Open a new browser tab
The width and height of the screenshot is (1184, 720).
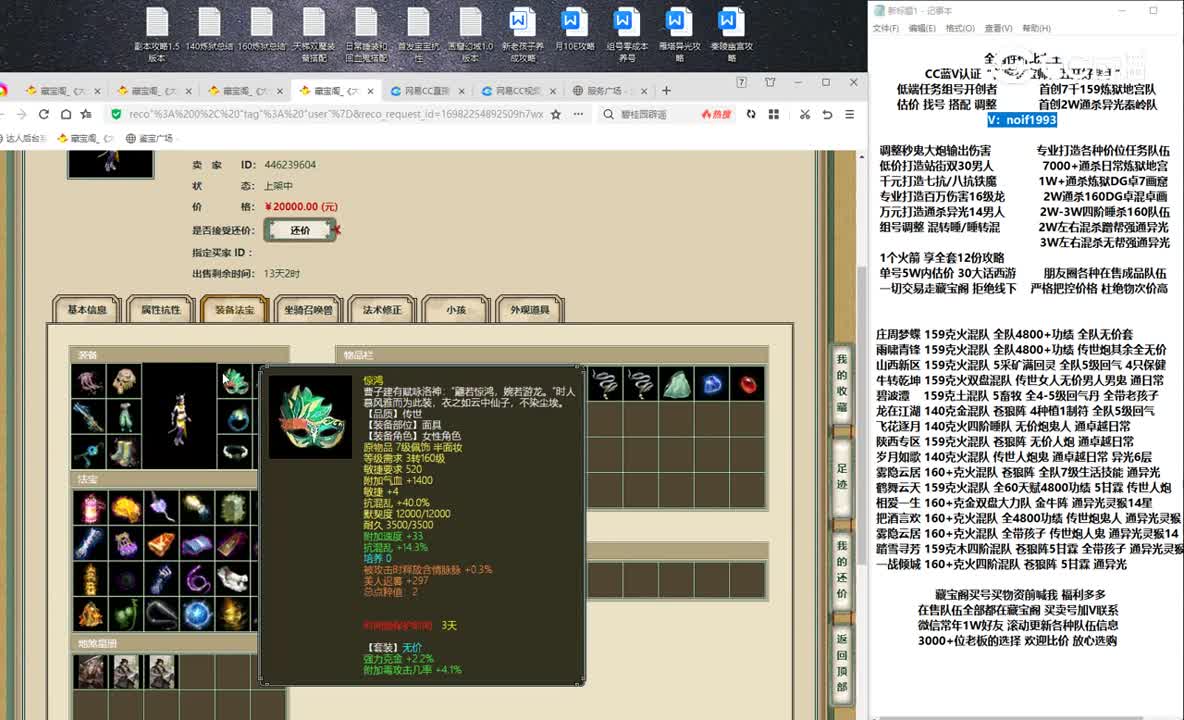point(666,91)
